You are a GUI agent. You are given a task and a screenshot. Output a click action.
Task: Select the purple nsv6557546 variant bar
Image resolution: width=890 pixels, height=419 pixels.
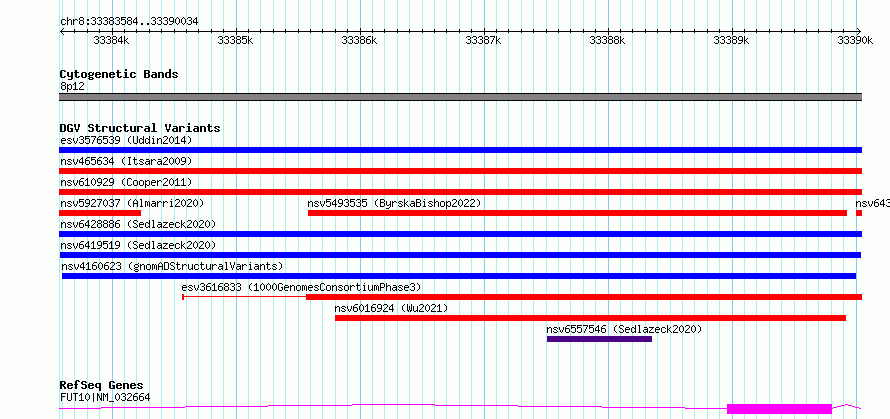(x=599, y=339)
